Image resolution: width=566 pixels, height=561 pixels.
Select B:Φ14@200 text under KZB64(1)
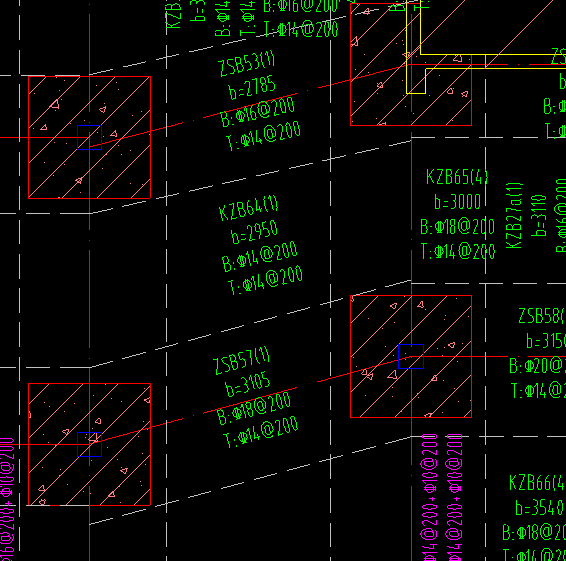(260, 256)
